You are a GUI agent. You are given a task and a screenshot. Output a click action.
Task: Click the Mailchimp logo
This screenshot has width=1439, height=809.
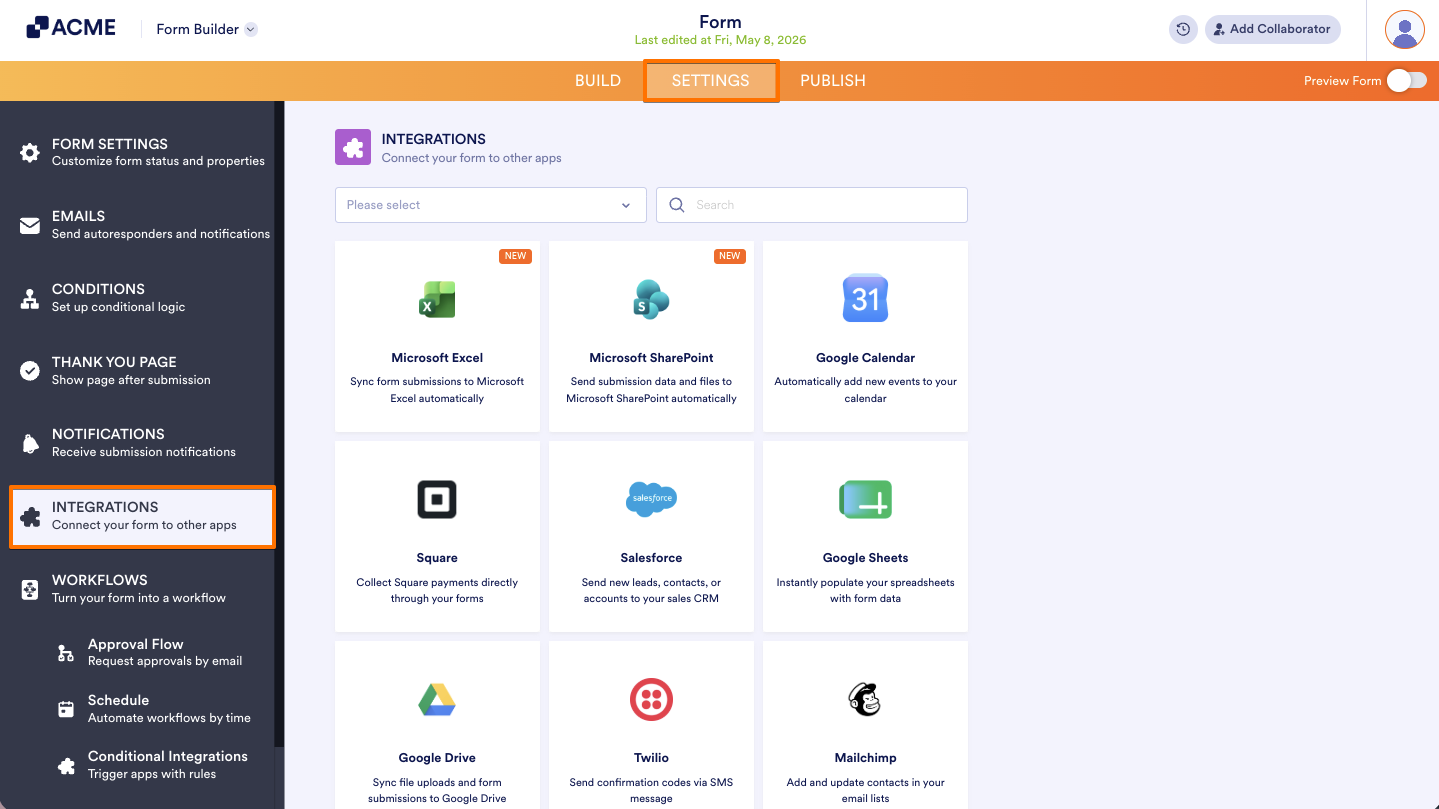(x=865, y=699)
